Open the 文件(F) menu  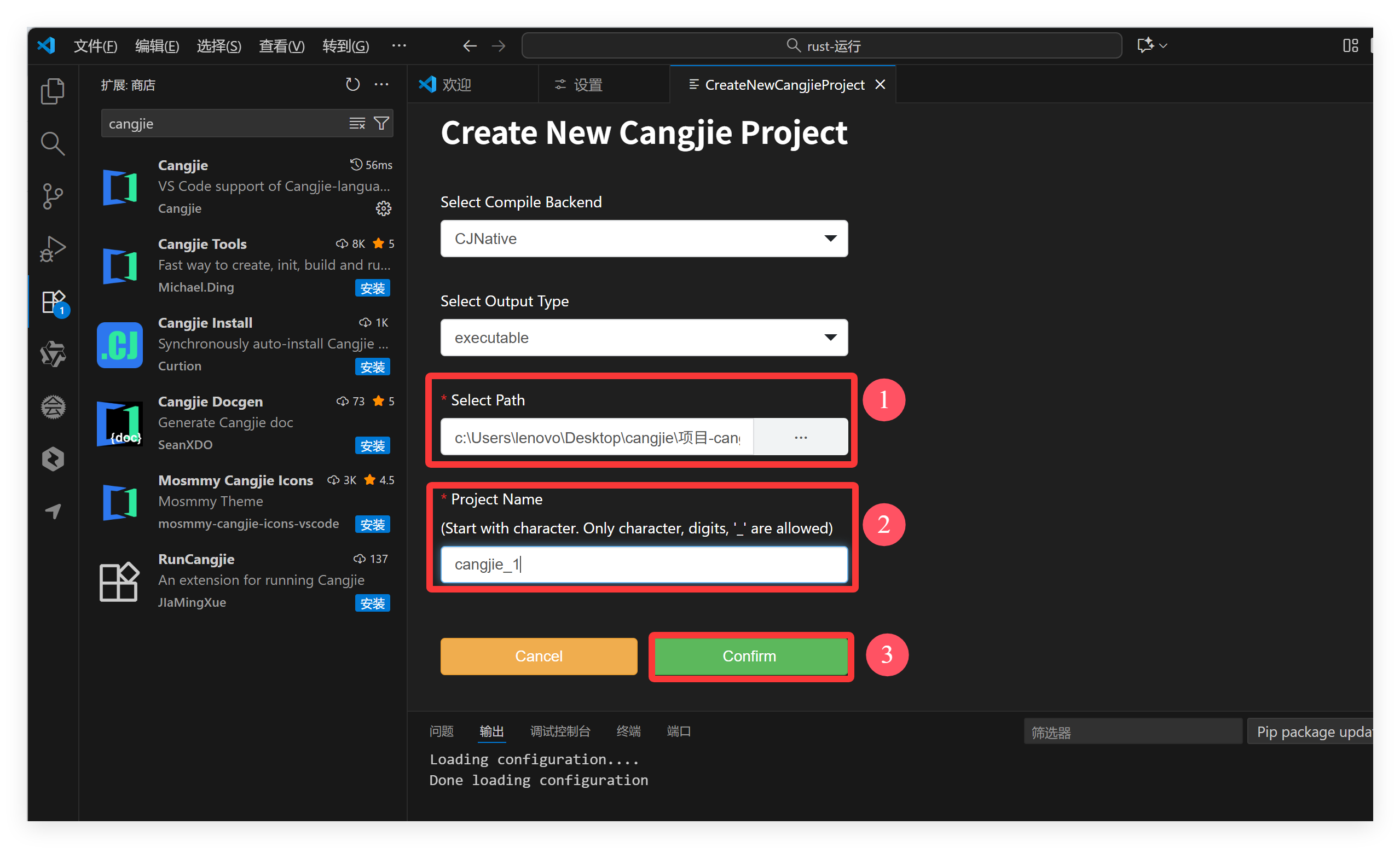click(95, 46)
